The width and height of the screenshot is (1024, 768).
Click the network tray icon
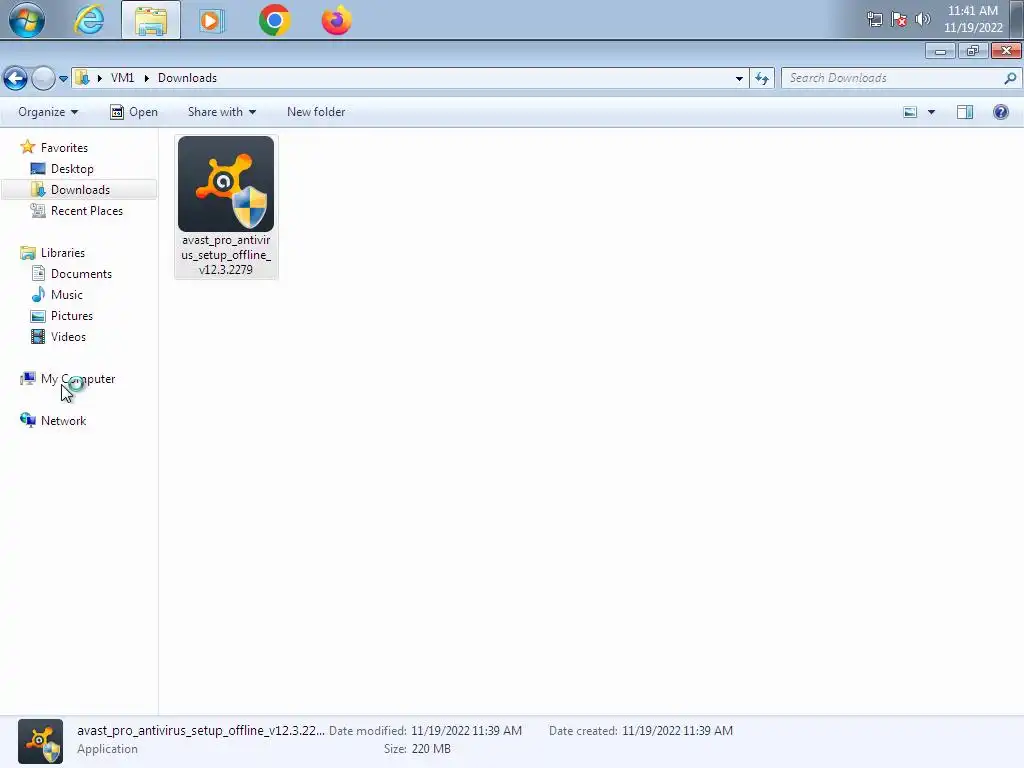click(874, 19)
